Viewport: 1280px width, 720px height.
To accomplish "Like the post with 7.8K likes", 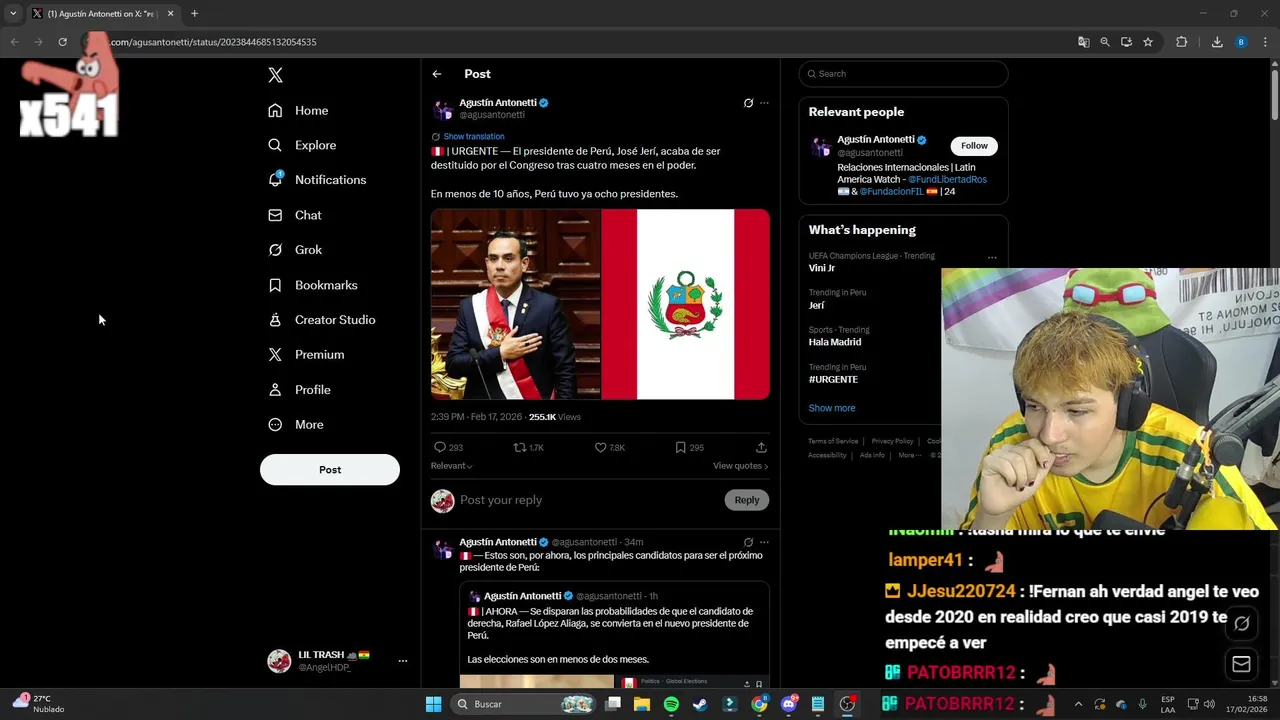I will tap(609, 447).
